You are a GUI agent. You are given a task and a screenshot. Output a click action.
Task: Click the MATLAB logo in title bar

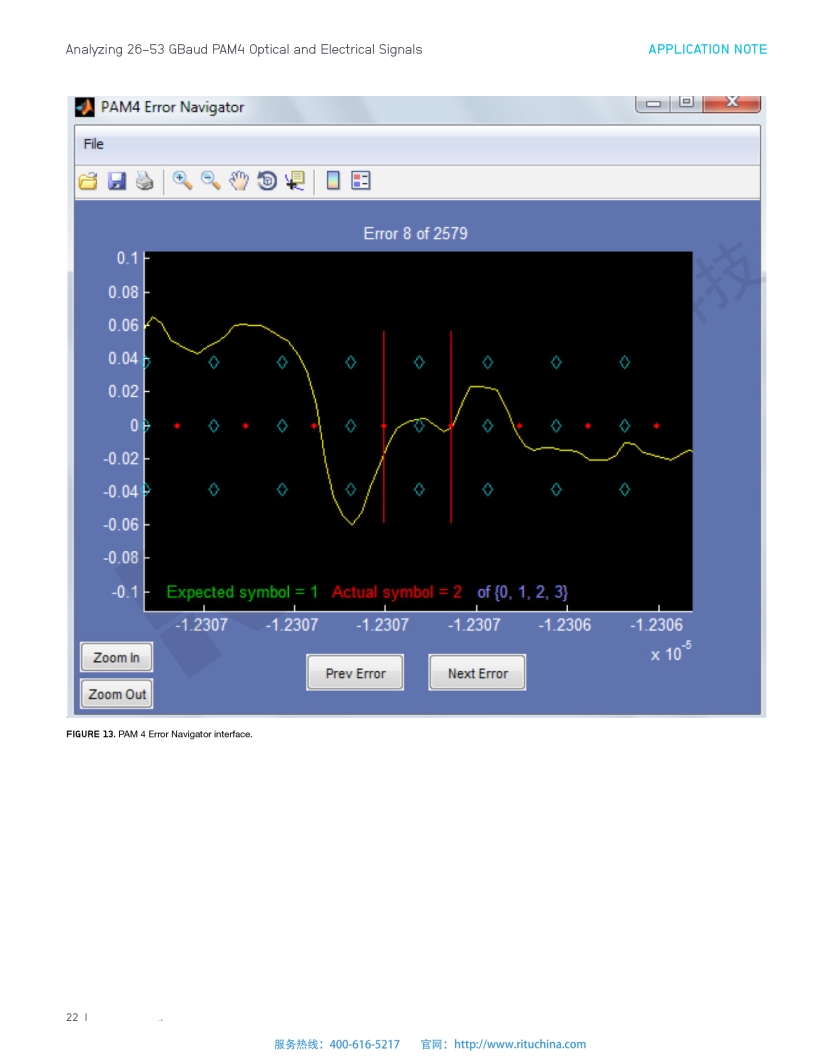(86, 107)
